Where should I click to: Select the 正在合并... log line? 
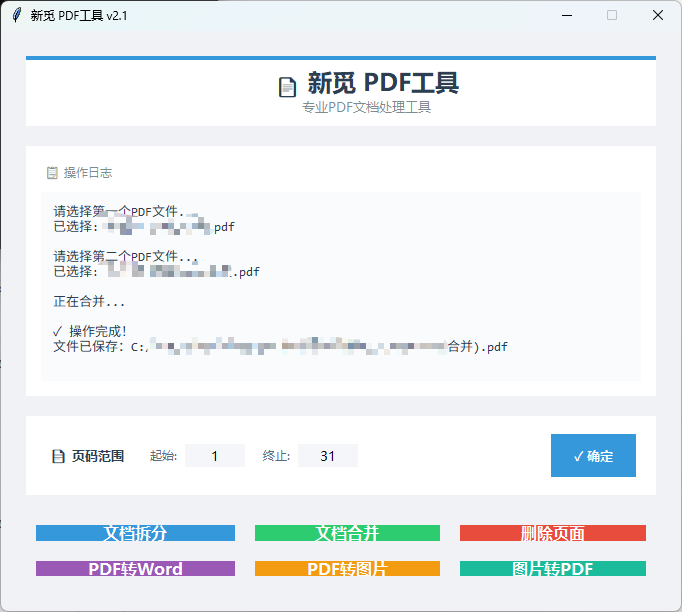[89, 301]
